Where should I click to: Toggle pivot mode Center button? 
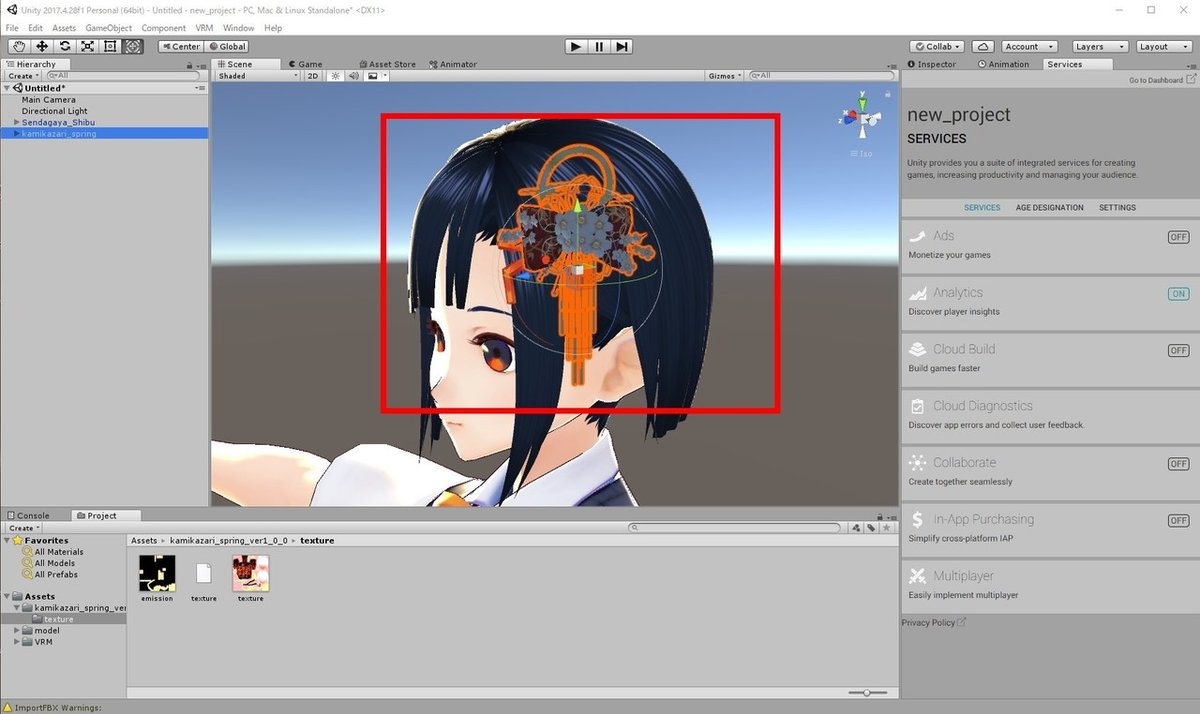point(181,46)
